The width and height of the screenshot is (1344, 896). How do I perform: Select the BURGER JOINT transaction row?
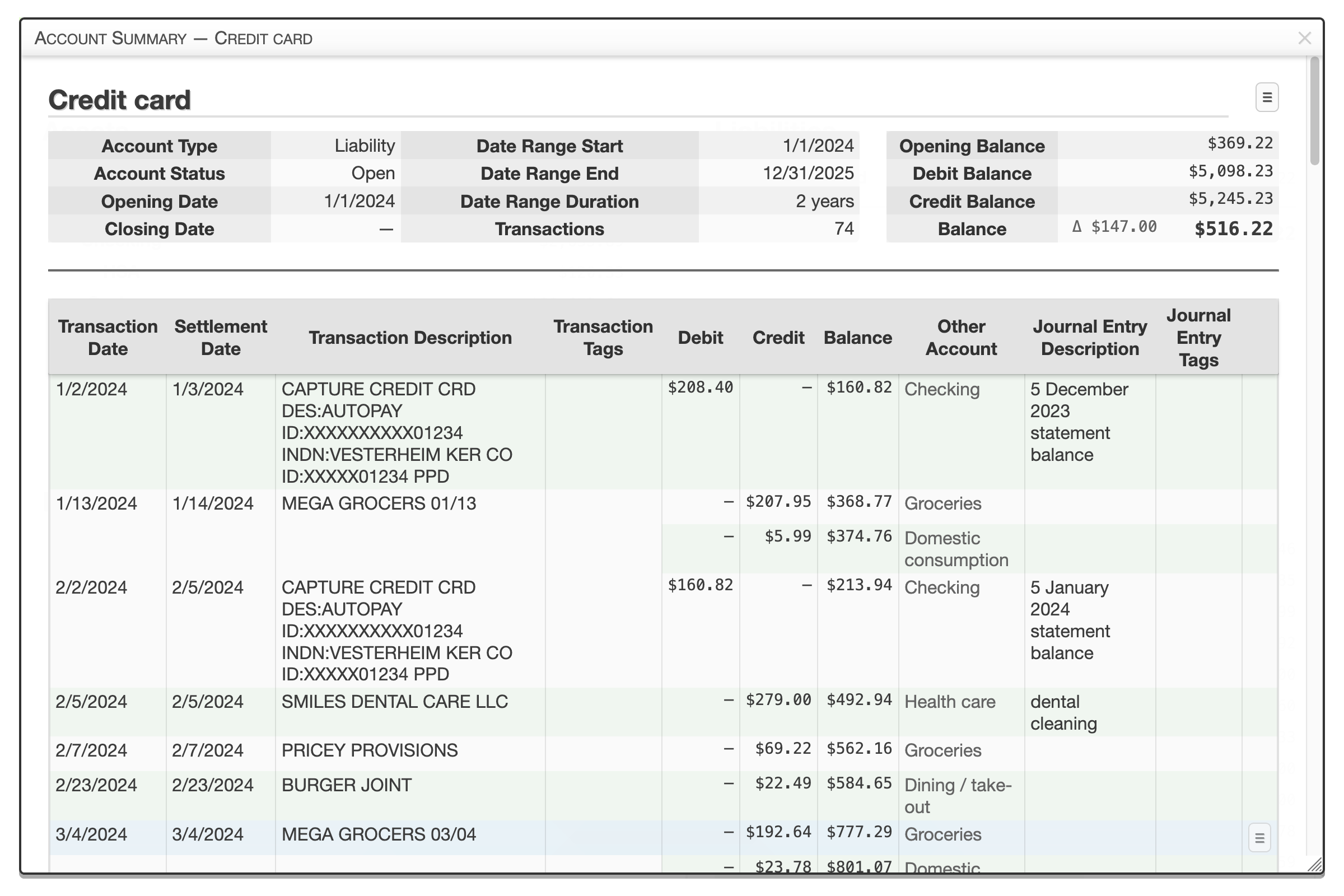346,785
